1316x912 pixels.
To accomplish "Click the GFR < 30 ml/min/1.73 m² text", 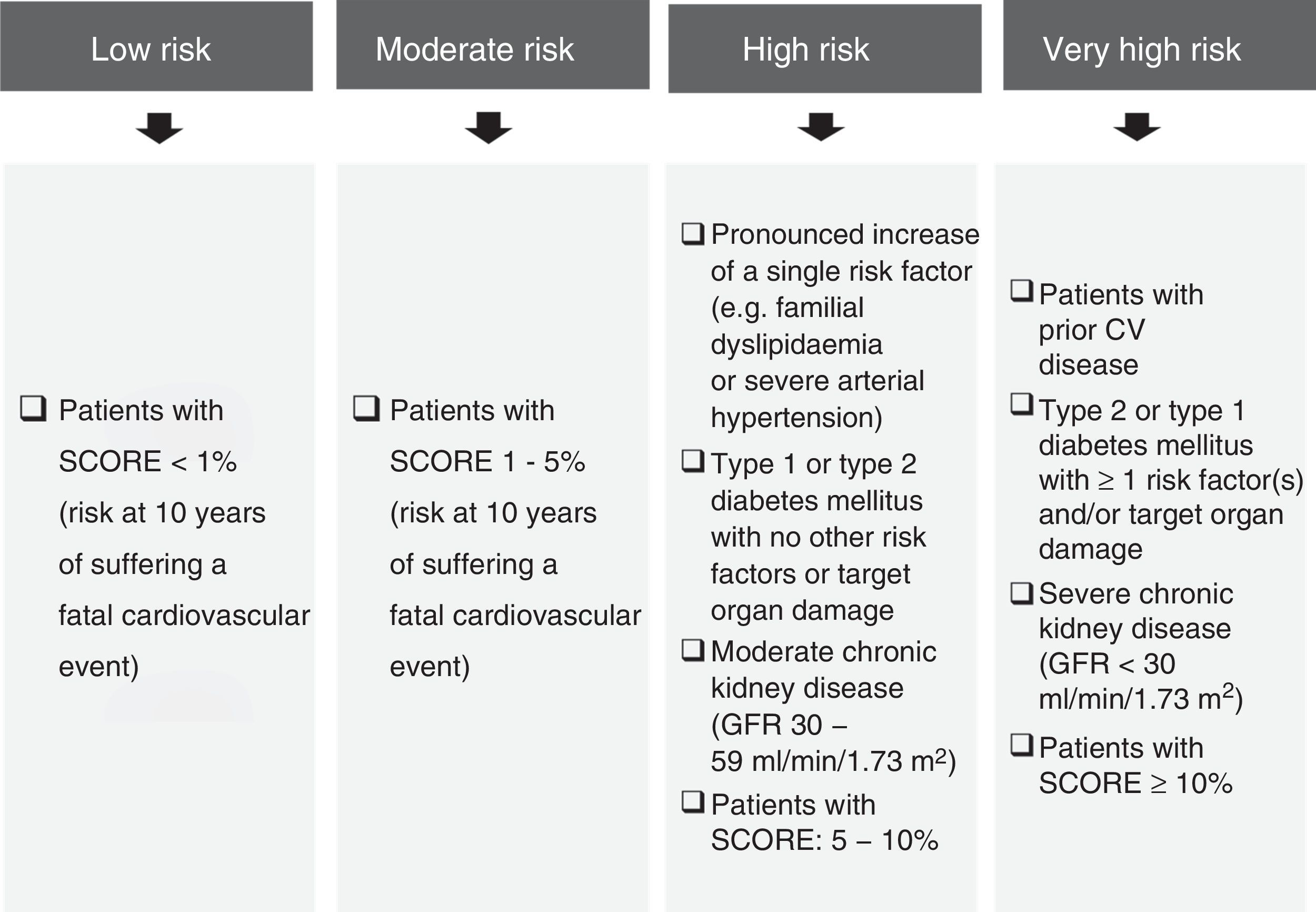I will (1140, 681).
